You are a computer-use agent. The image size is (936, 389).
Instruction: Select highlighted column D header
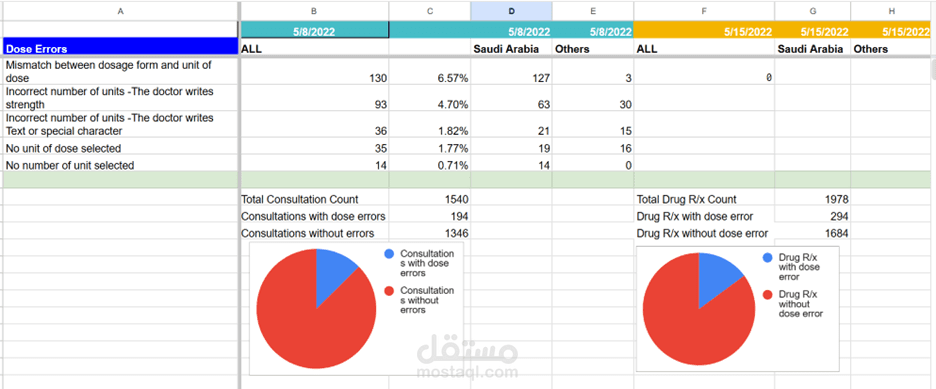511,10
